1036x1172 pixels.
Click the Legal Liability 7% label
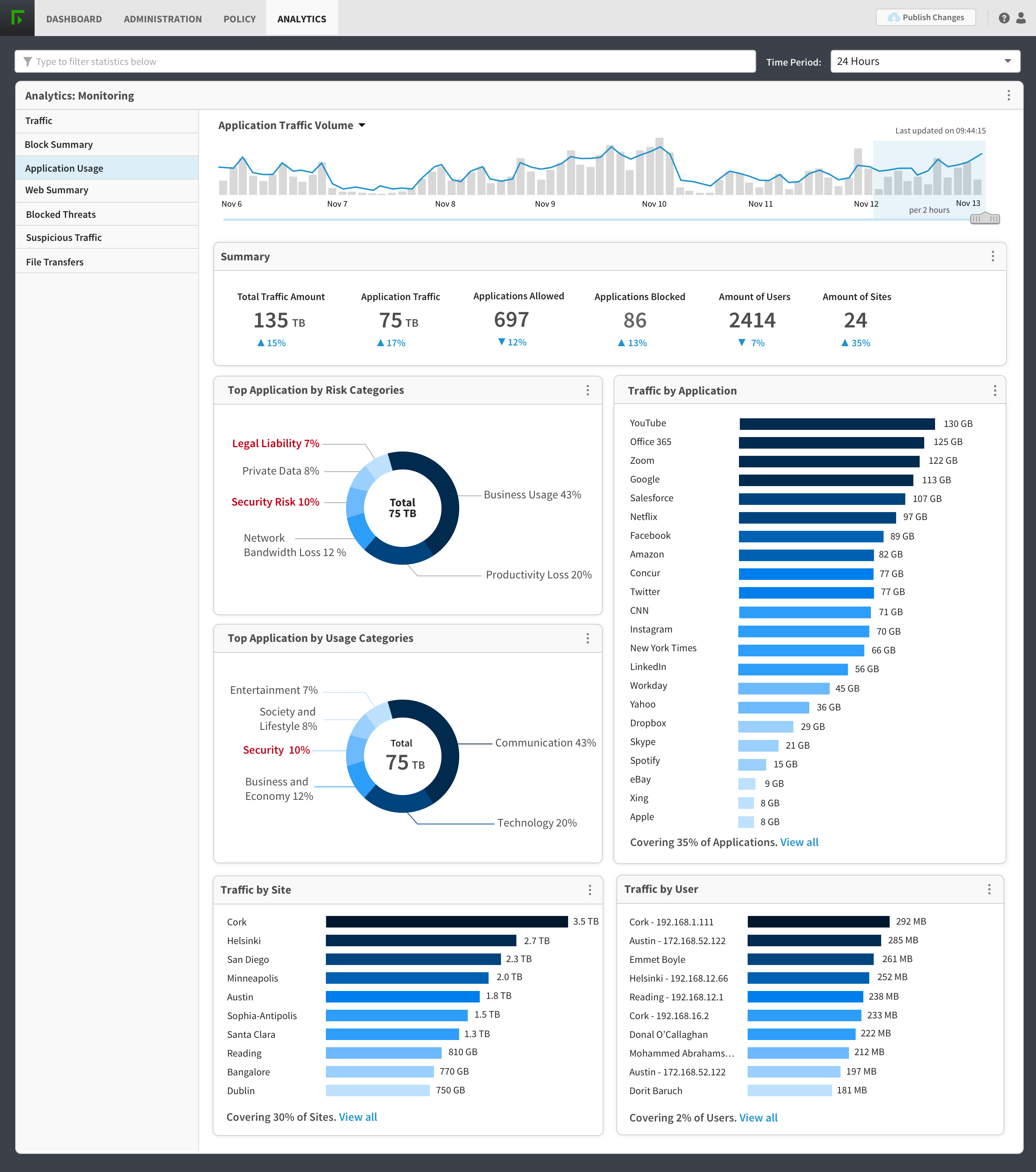point(276,443)
